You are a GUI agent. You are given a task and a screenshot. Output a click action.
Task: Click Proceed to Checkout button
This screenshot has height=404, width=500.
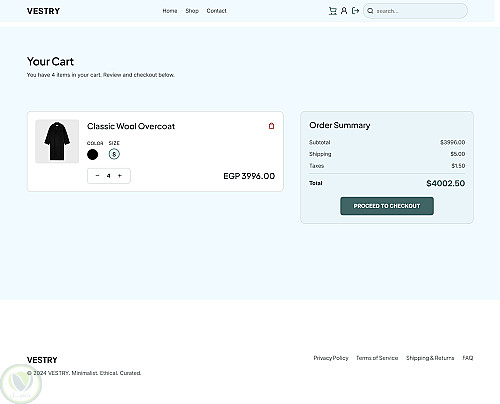[x=387, y=206]
